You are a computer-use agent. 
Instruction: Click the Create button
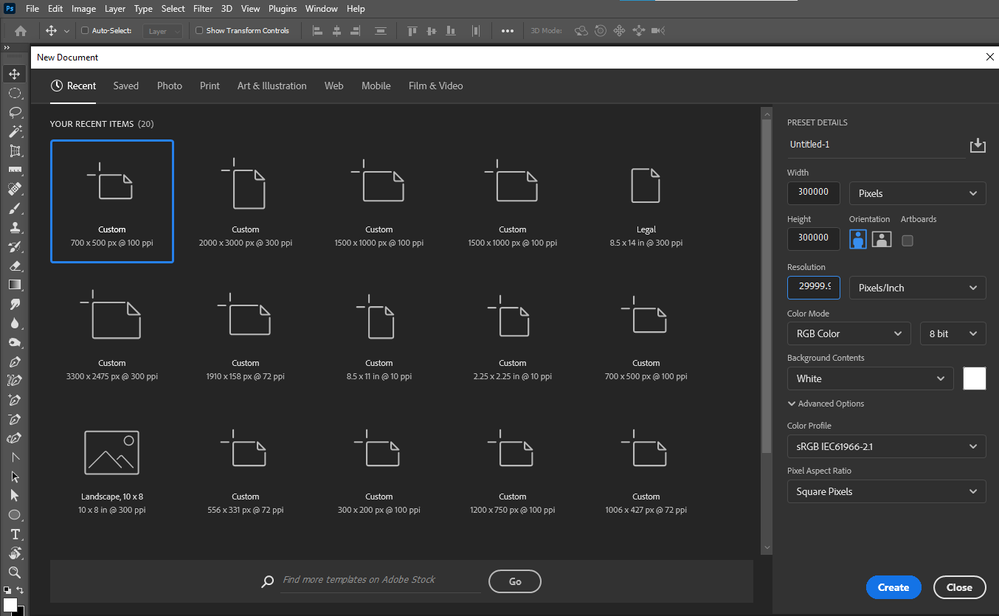tap(893, 588)
